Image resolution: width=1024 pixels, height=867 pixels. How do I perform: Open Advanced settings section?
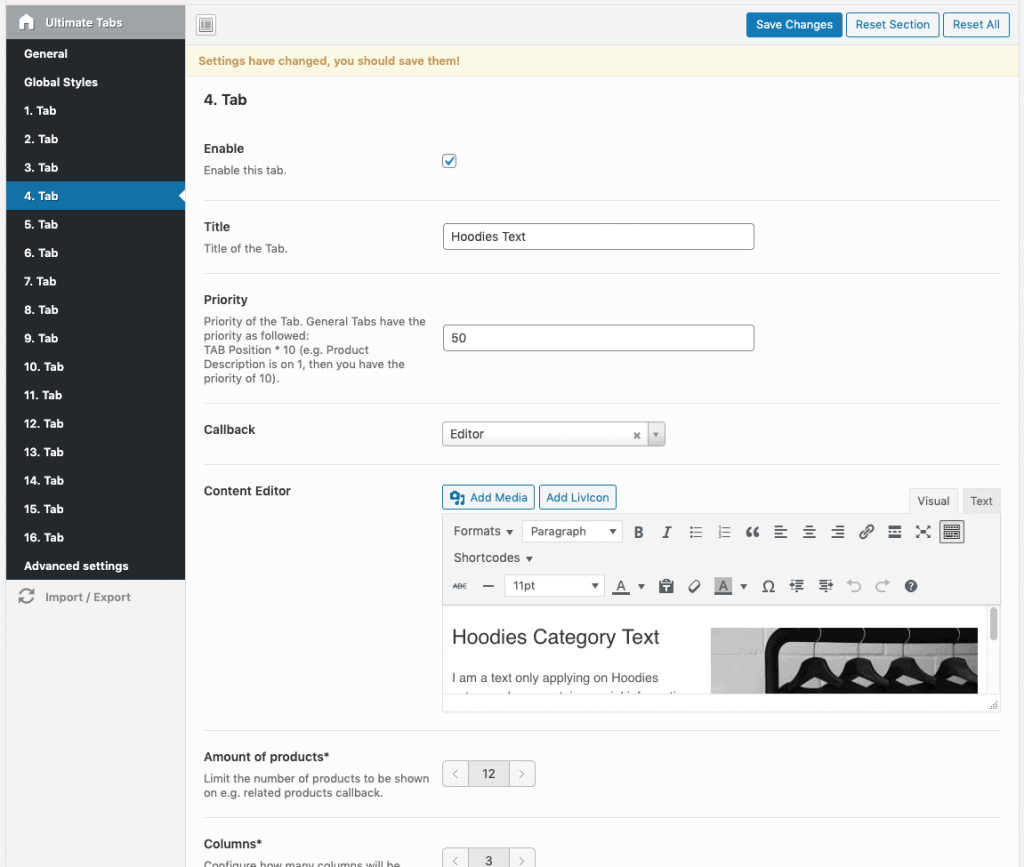pos(95,566)
